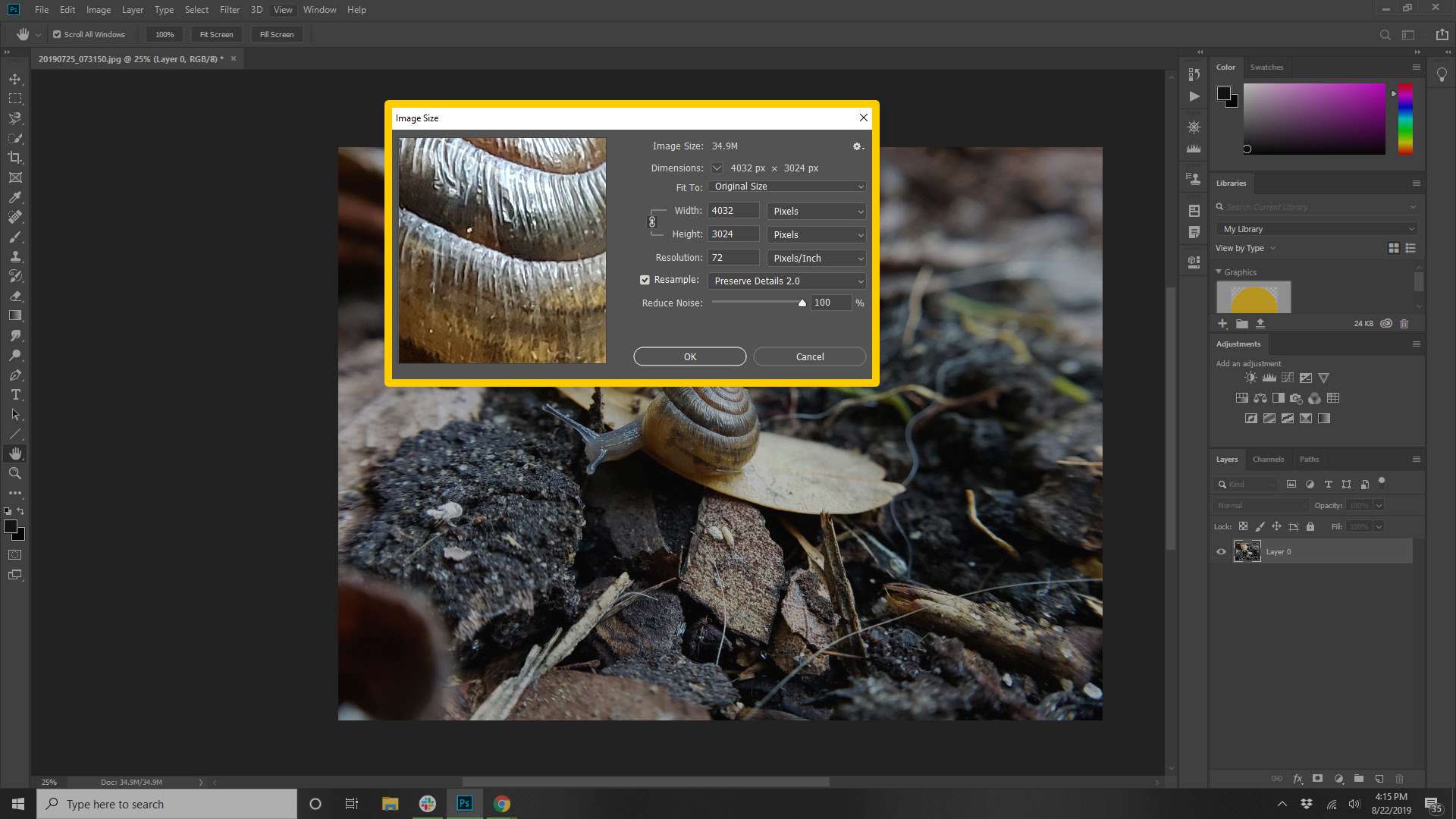This screenshot has width=1456, height=819.
Task: Expand the Resolution units dropdown
Action: (859, 258)
